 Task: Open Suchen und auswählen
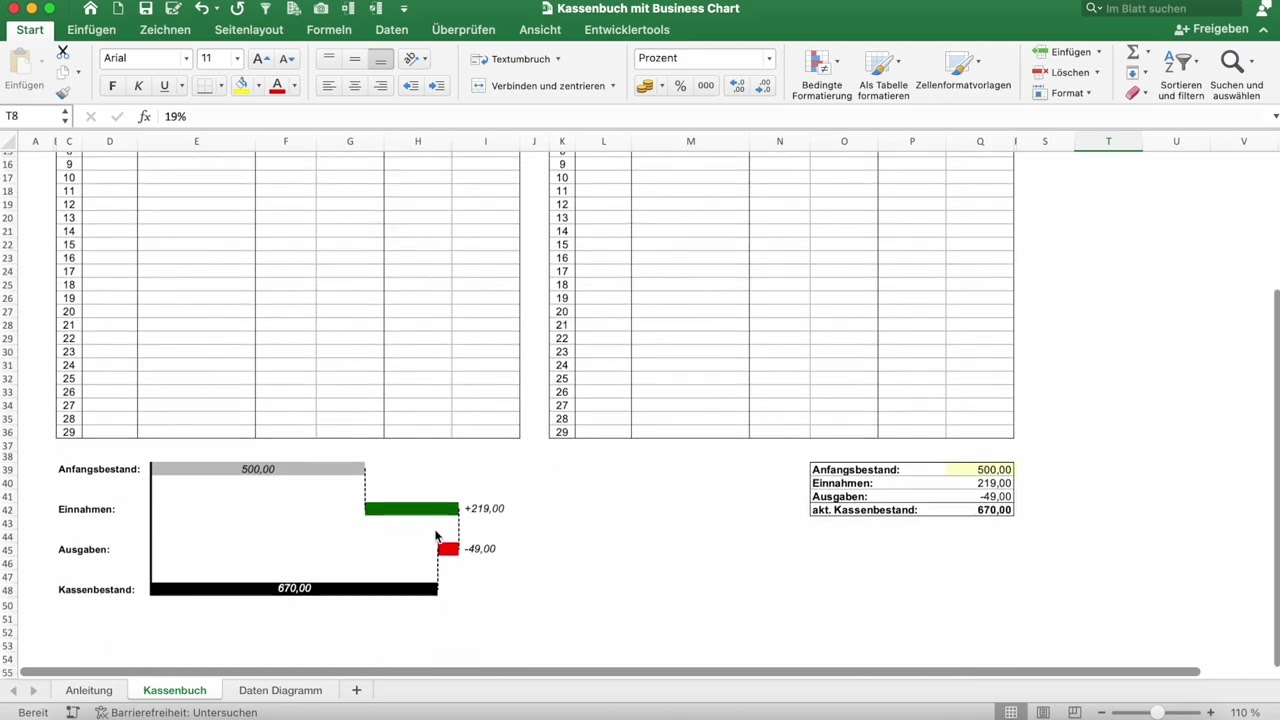1237,75
